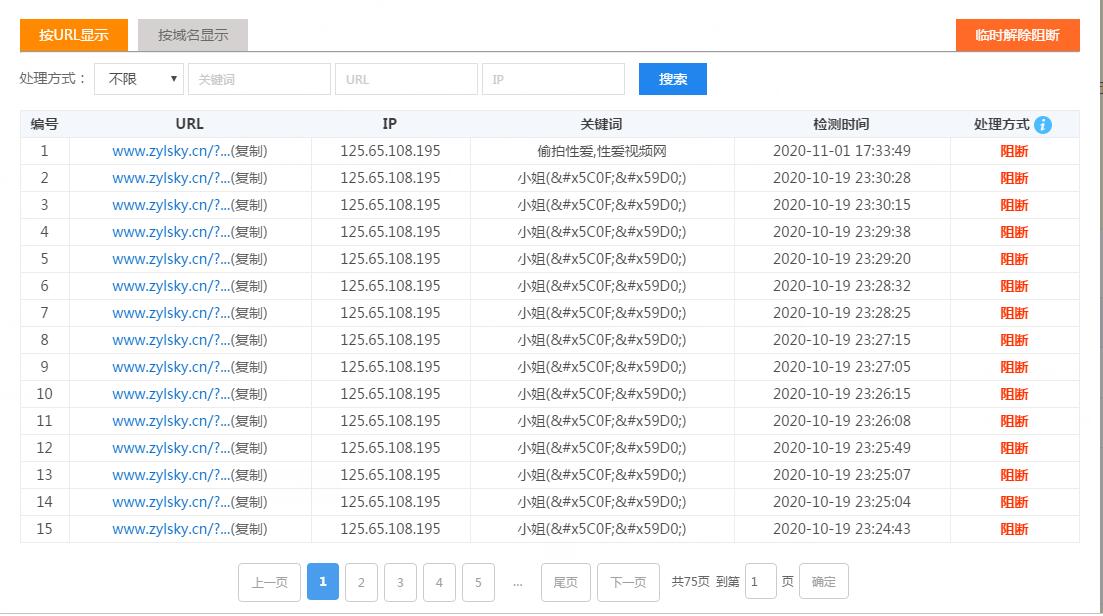
Task: Click the keyword cell in row 6
Action: [601, 286]
